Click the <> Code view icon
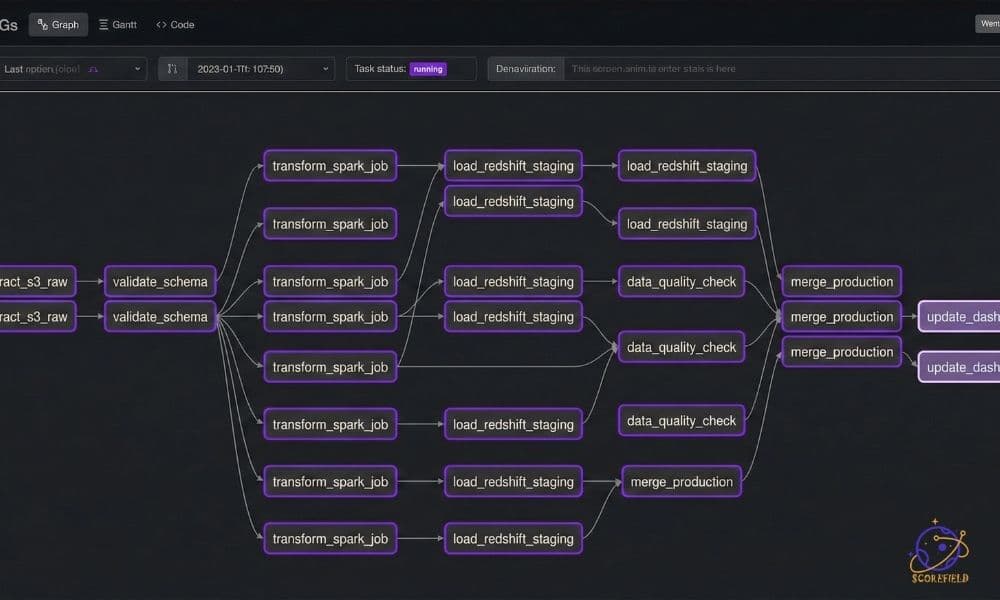This screenshot has height=600, width=1000. [x=163, y=24]
